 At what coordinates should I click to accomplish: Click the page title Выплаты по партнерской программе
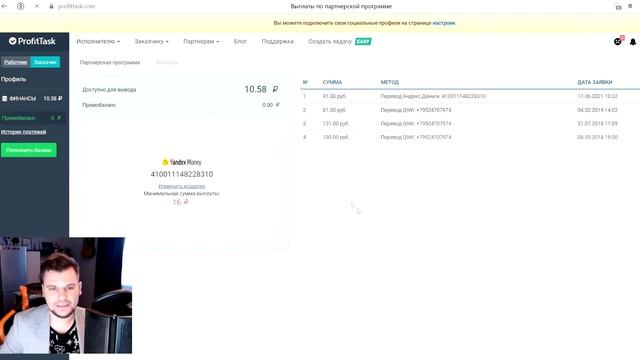pos(341,6)
